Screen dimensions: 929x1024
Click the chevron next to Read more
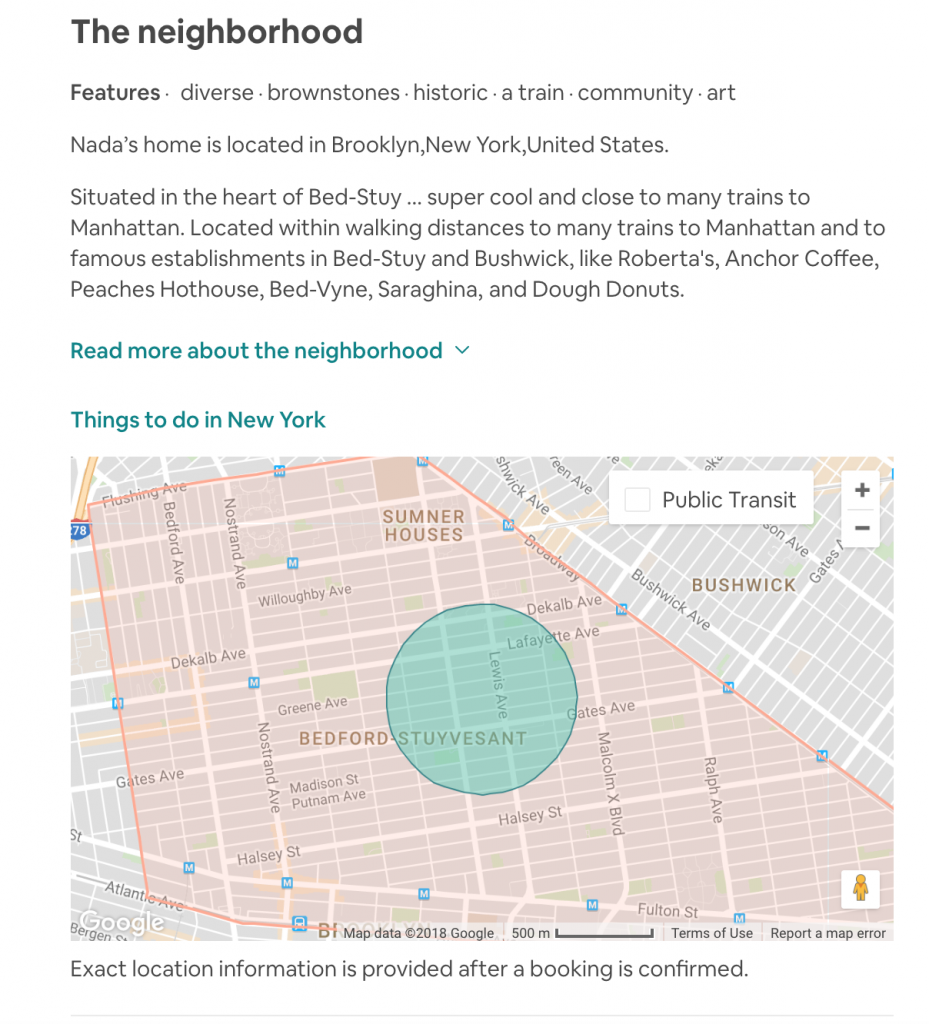point(462,350)
